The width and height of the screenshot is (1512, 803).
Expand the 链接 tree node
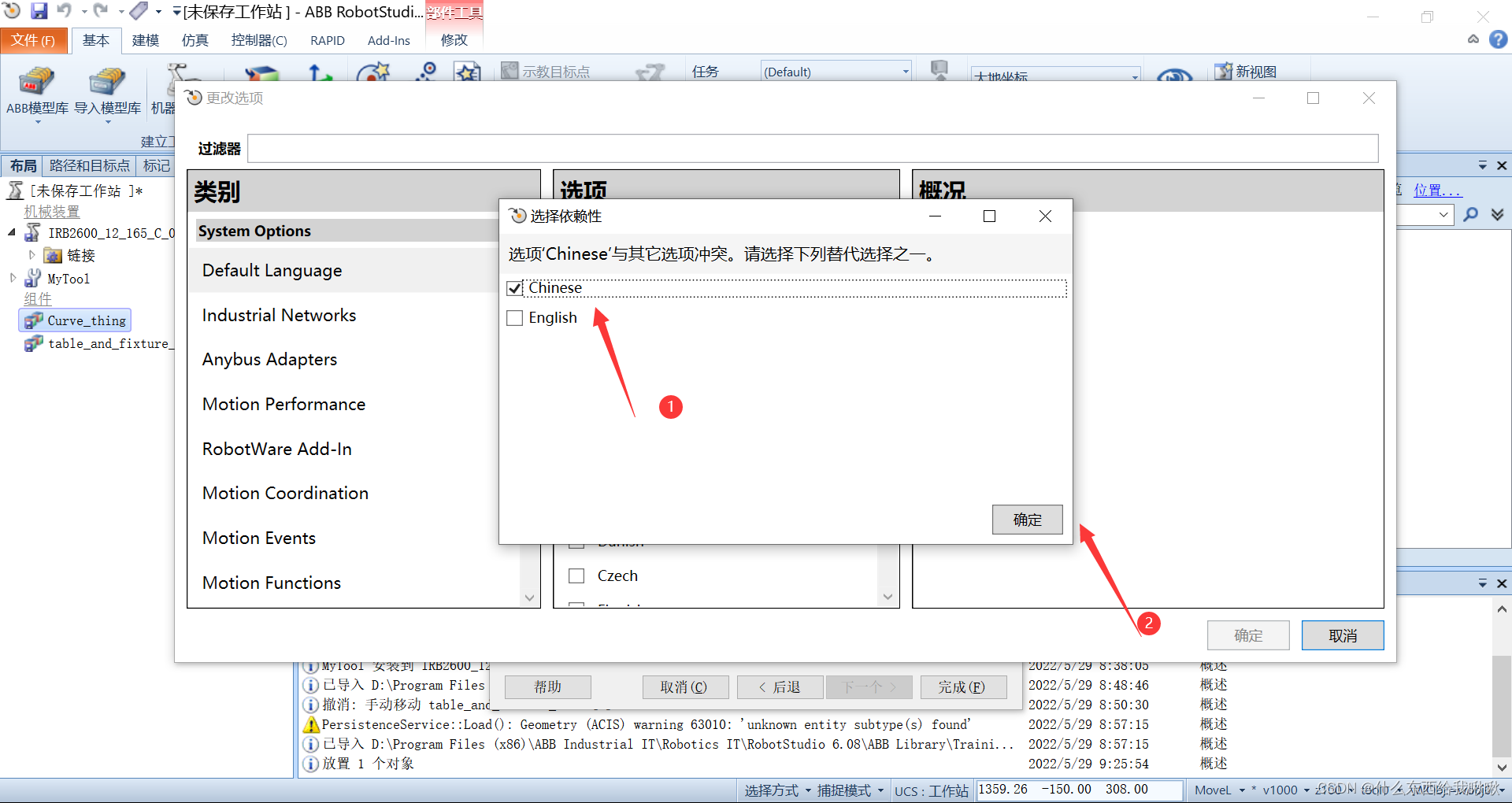(31, 255)
